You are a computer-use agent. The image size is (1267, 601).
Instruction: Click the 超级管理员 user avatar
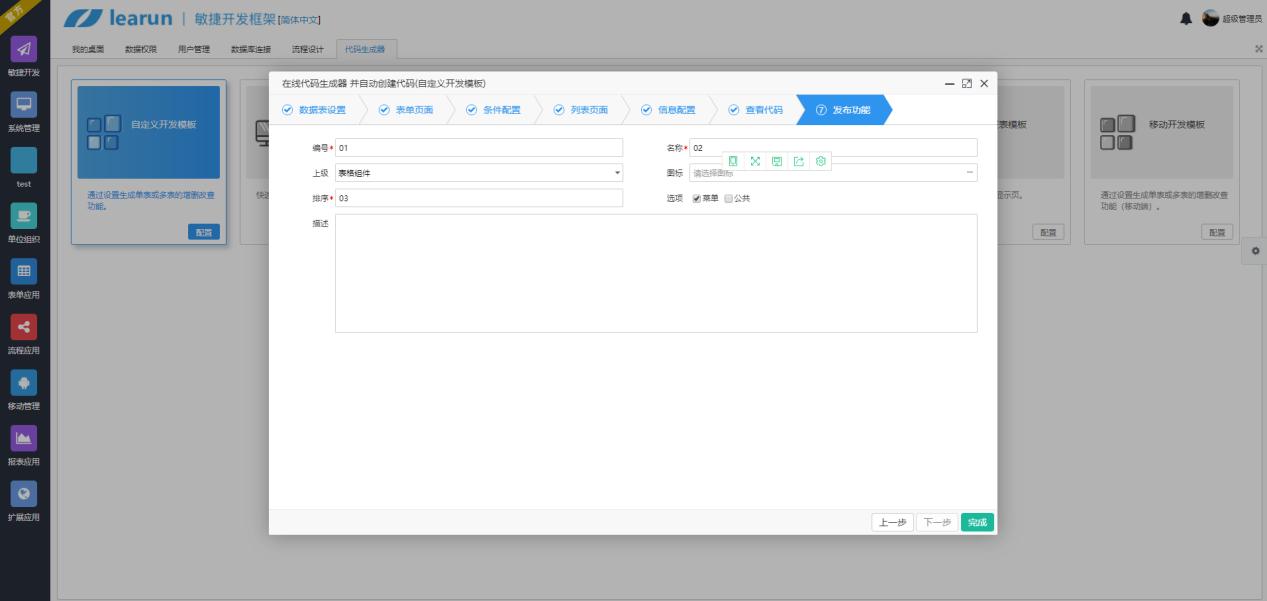1210,19
